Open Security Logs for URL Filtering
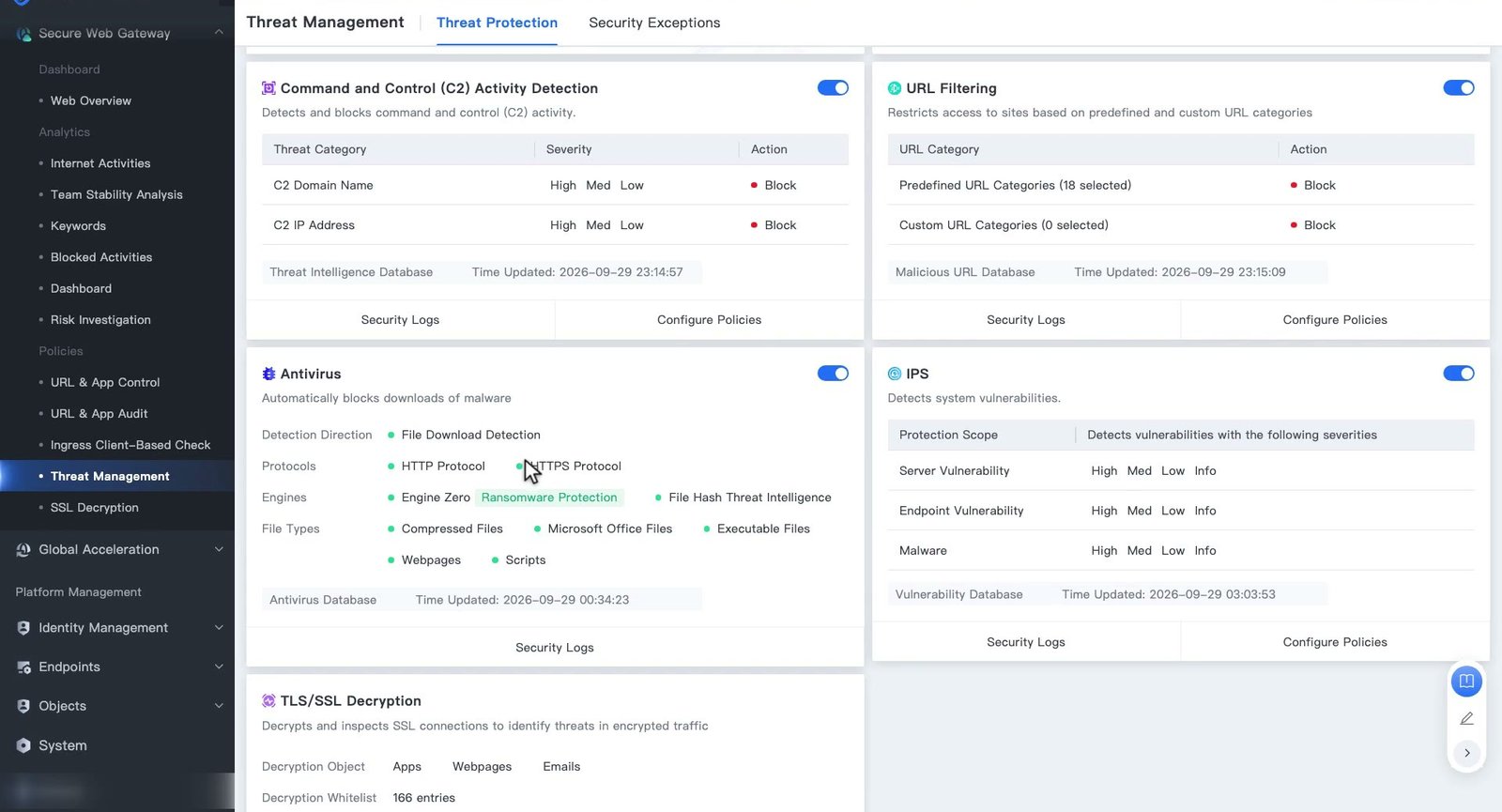The width and height of the screenshot is (1502, 812). tap(1026, 320)
